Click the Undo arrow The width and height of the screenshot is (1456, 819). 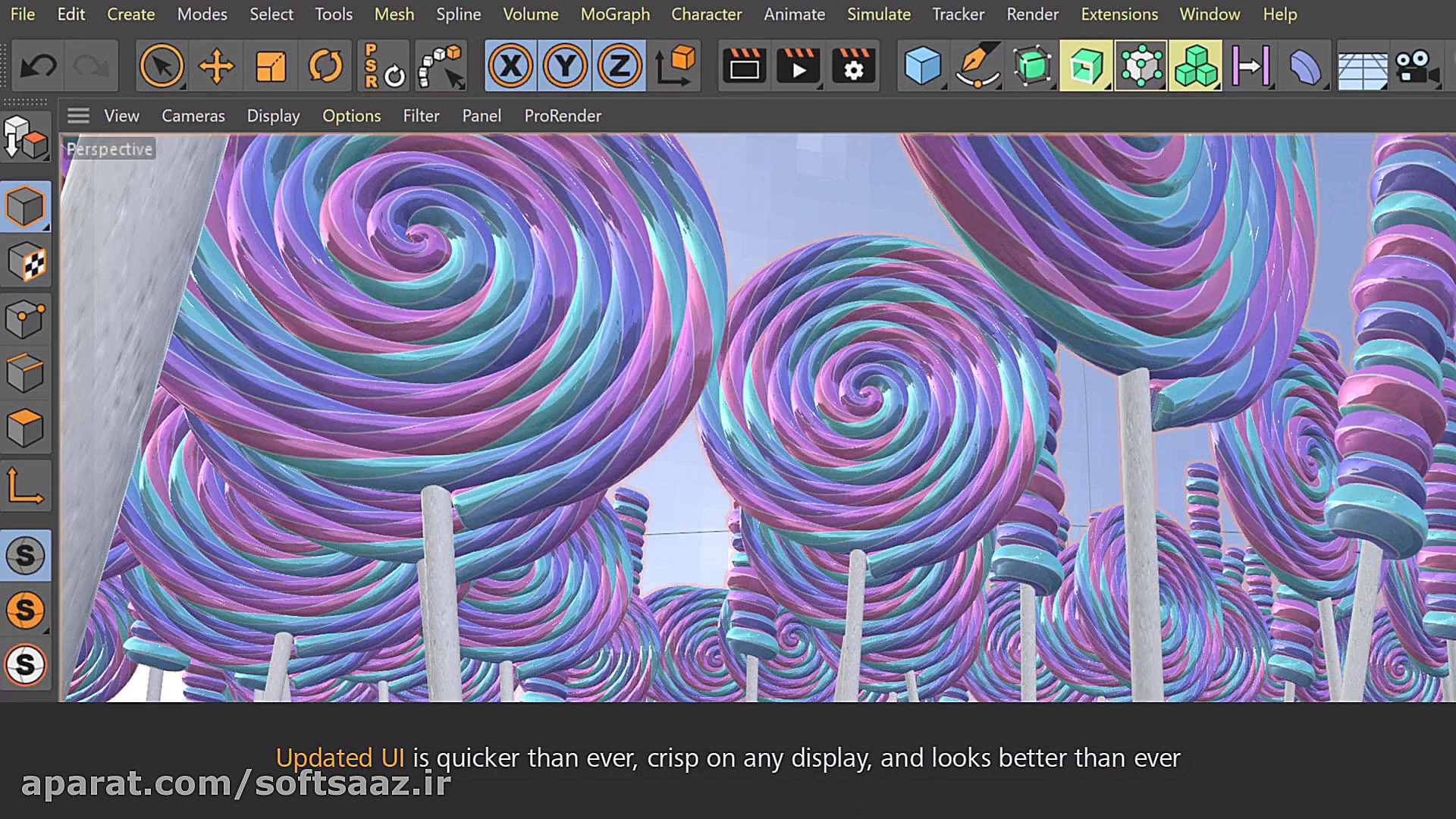39,66
